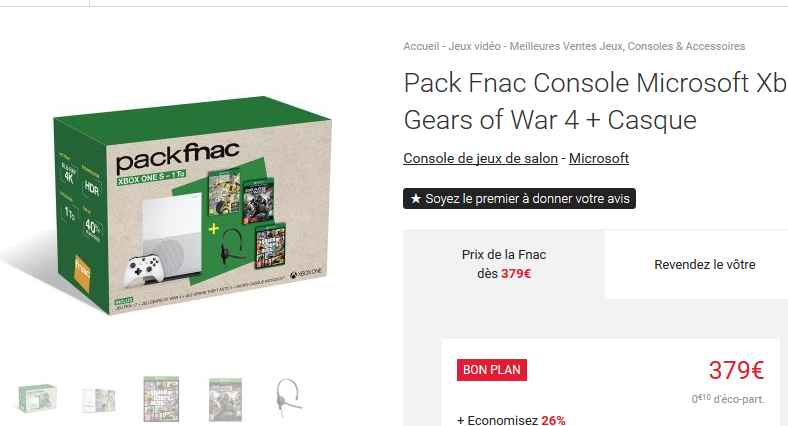Screen dimensions: 788x426
Task: Open the Microsoft brand link
Action: [x=599, y=158]
